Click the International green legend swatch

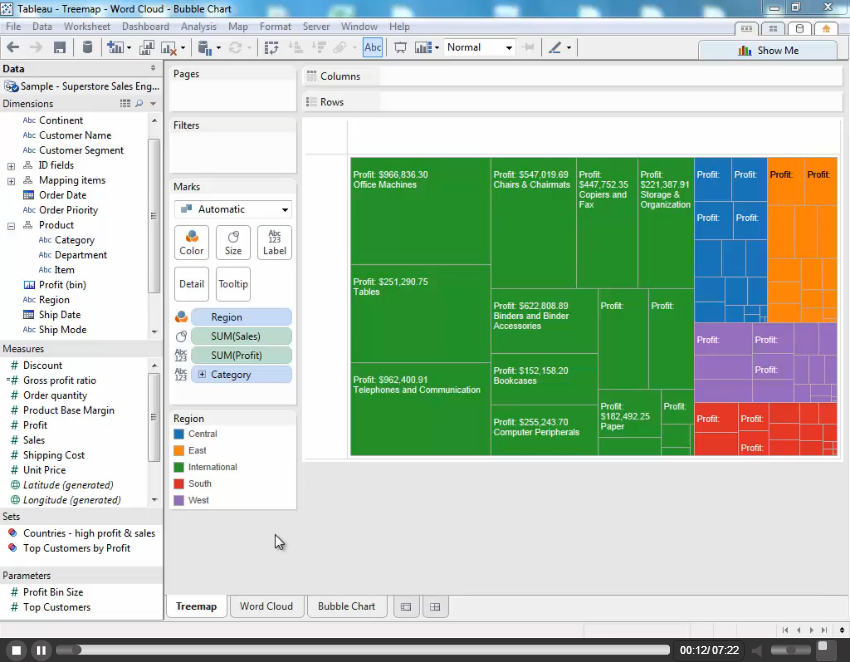(179, 467)
